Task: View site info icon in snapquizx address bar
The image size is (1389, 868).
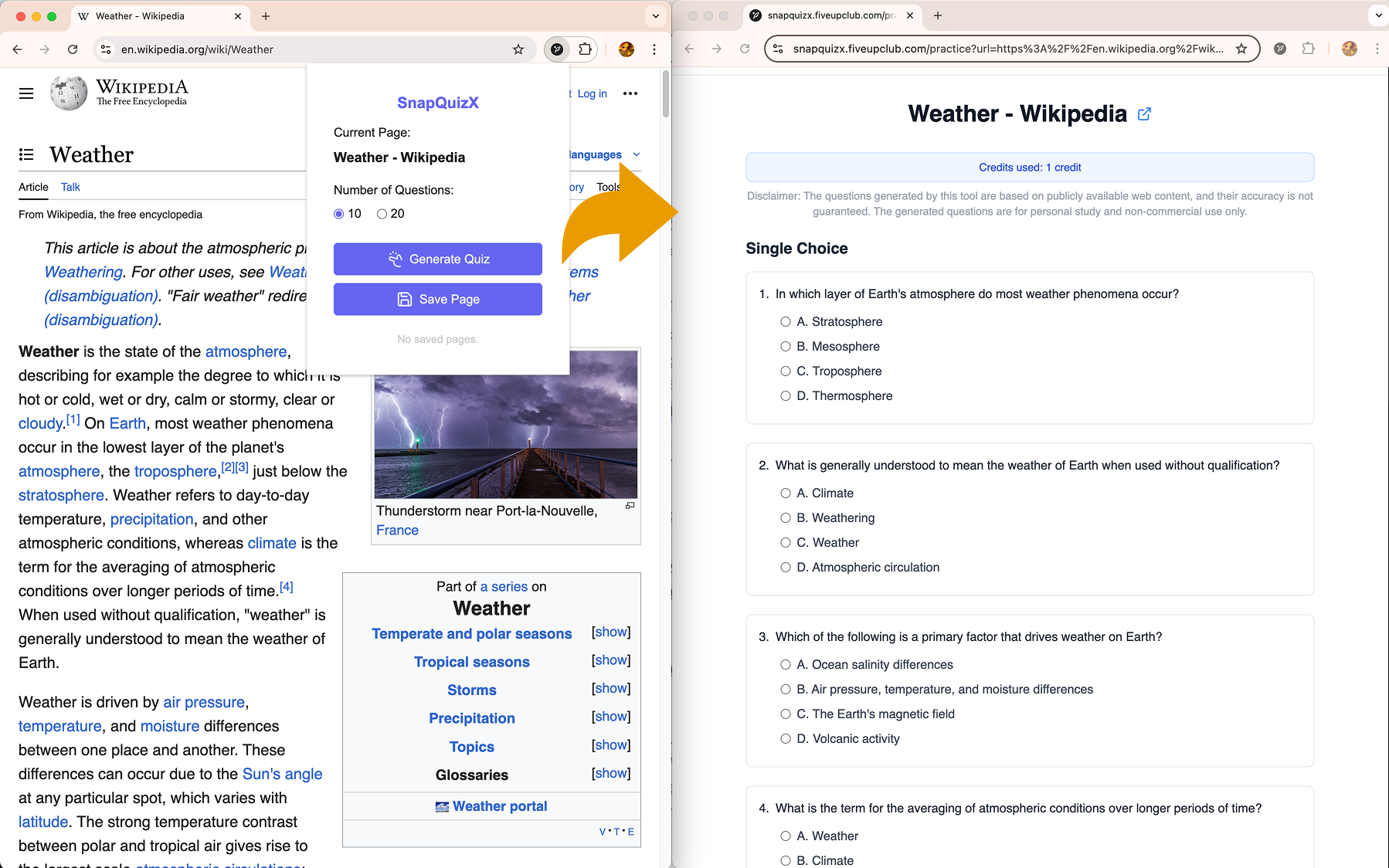Action: coord(778,49)
